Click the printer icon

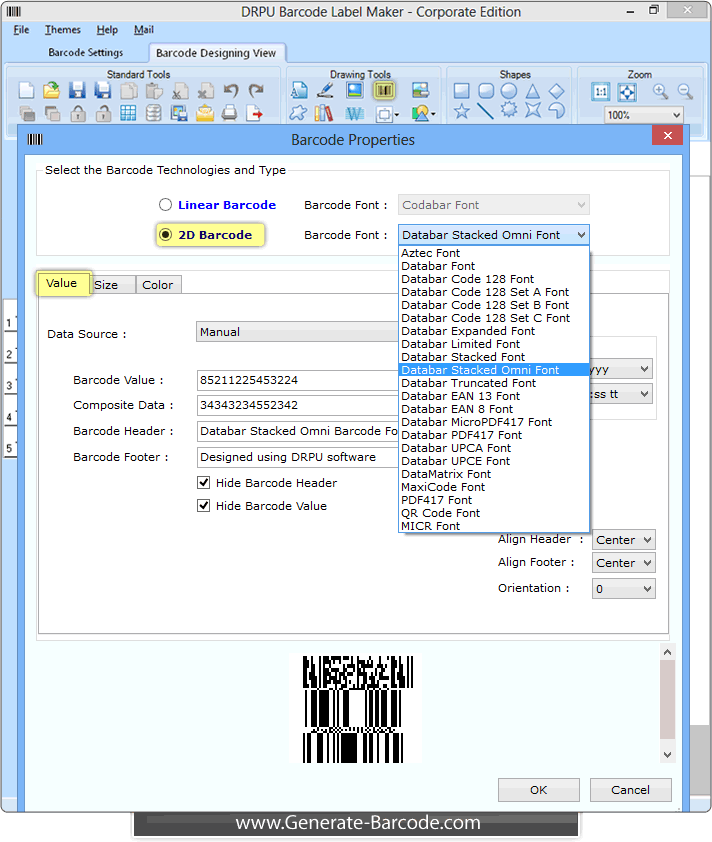coord(229,113)
